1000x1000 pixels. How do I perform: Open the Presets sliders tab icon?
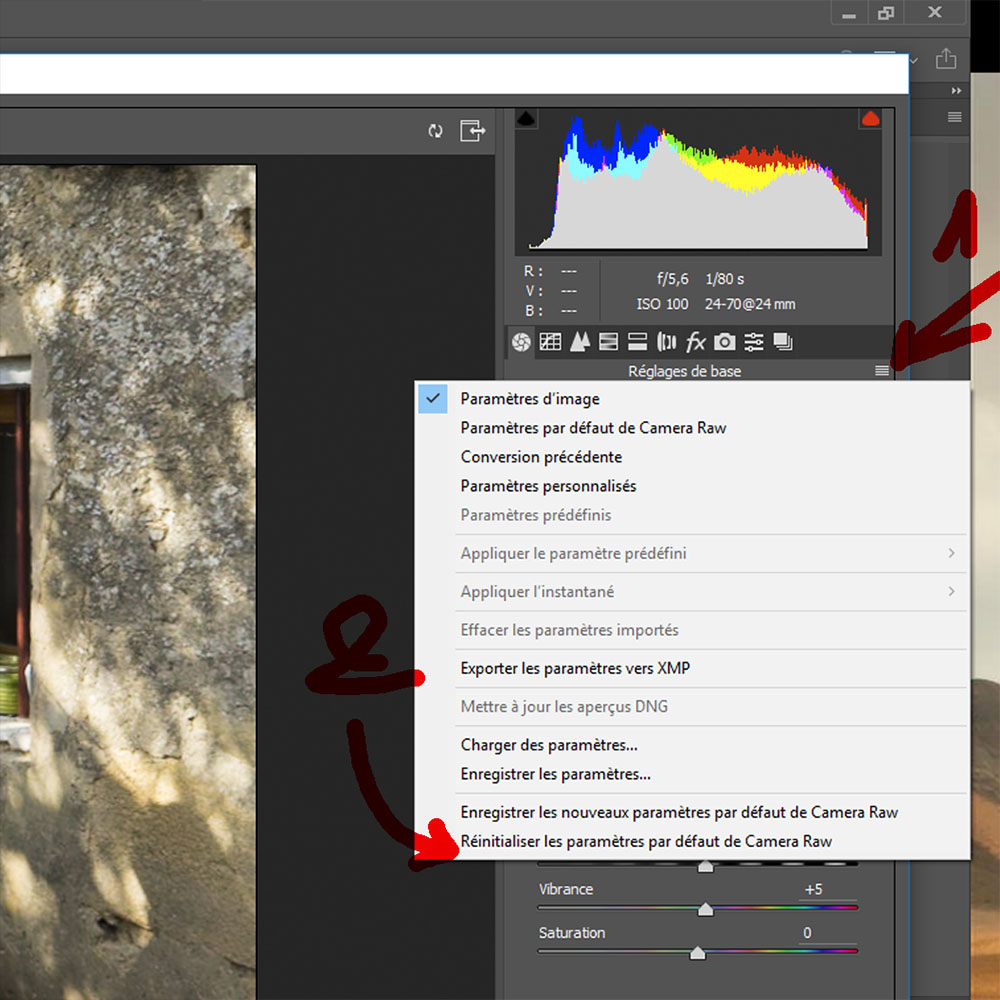[754, 342]
